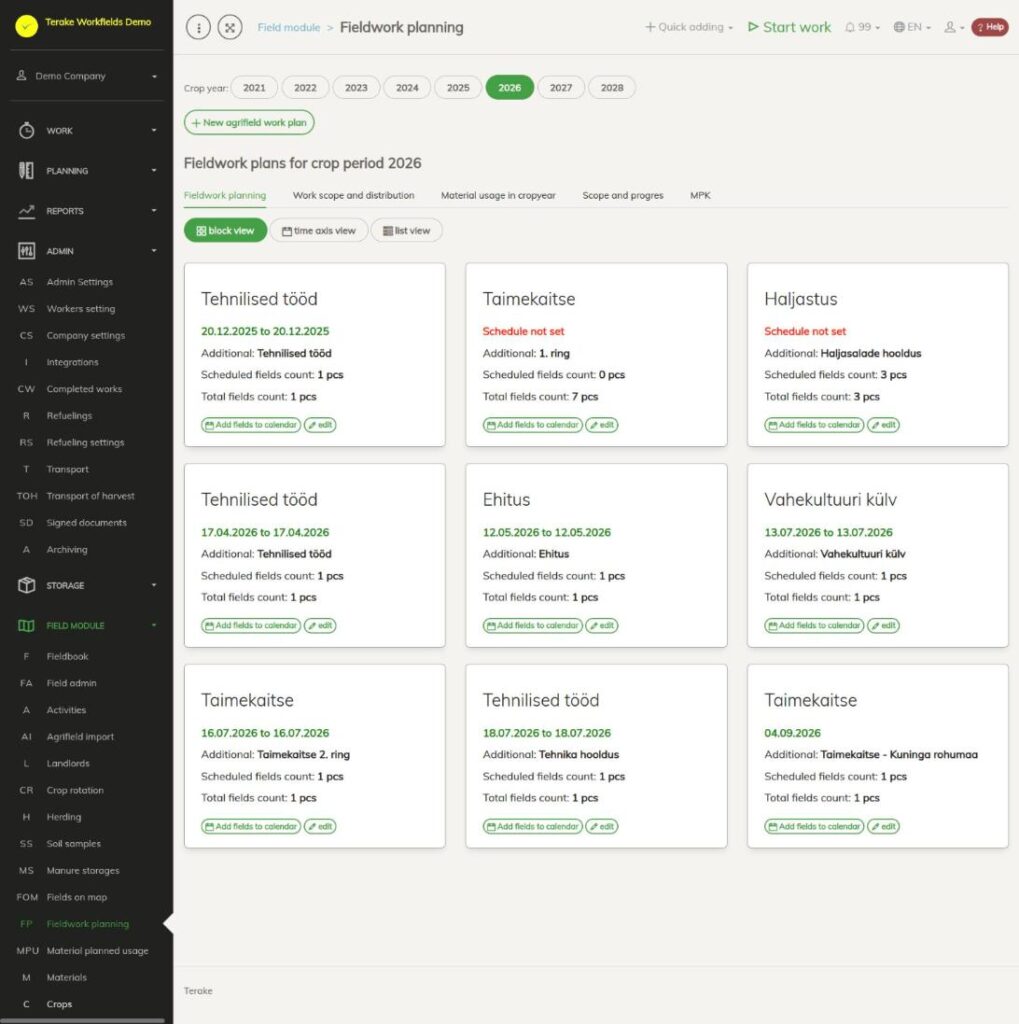Collapse the FIELD MODULE sidebar section

click(x=87, y=626)
